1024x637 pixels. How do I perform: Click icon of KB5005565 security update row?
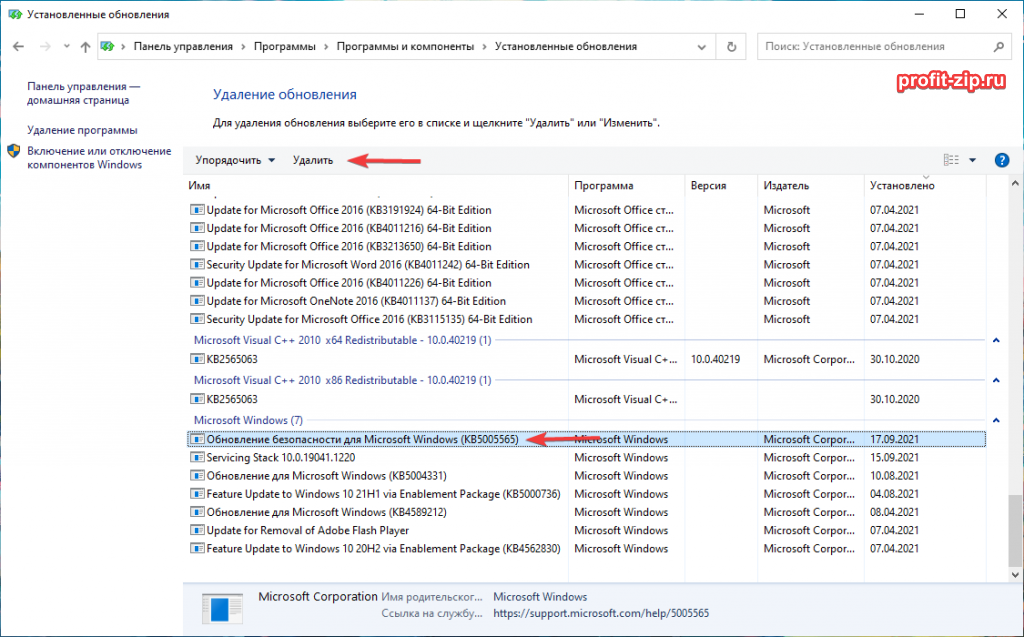click(x=197, y=439)
